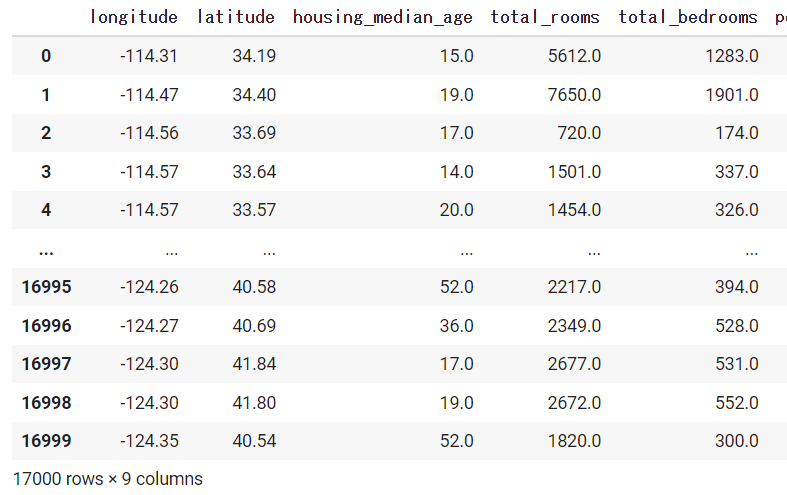Click the ellipsis in the index column
Viewport: 787px width, 495px height.
tap(46, 249)
